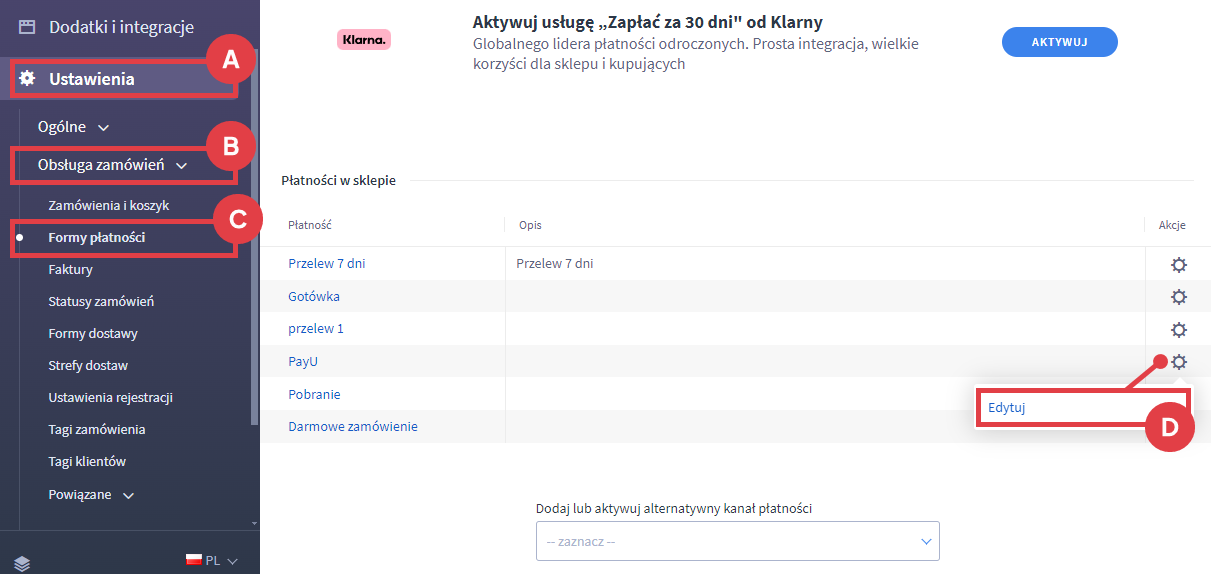Open the PL language selector
Screen dimensions: 1211x574
coord(212,561)
